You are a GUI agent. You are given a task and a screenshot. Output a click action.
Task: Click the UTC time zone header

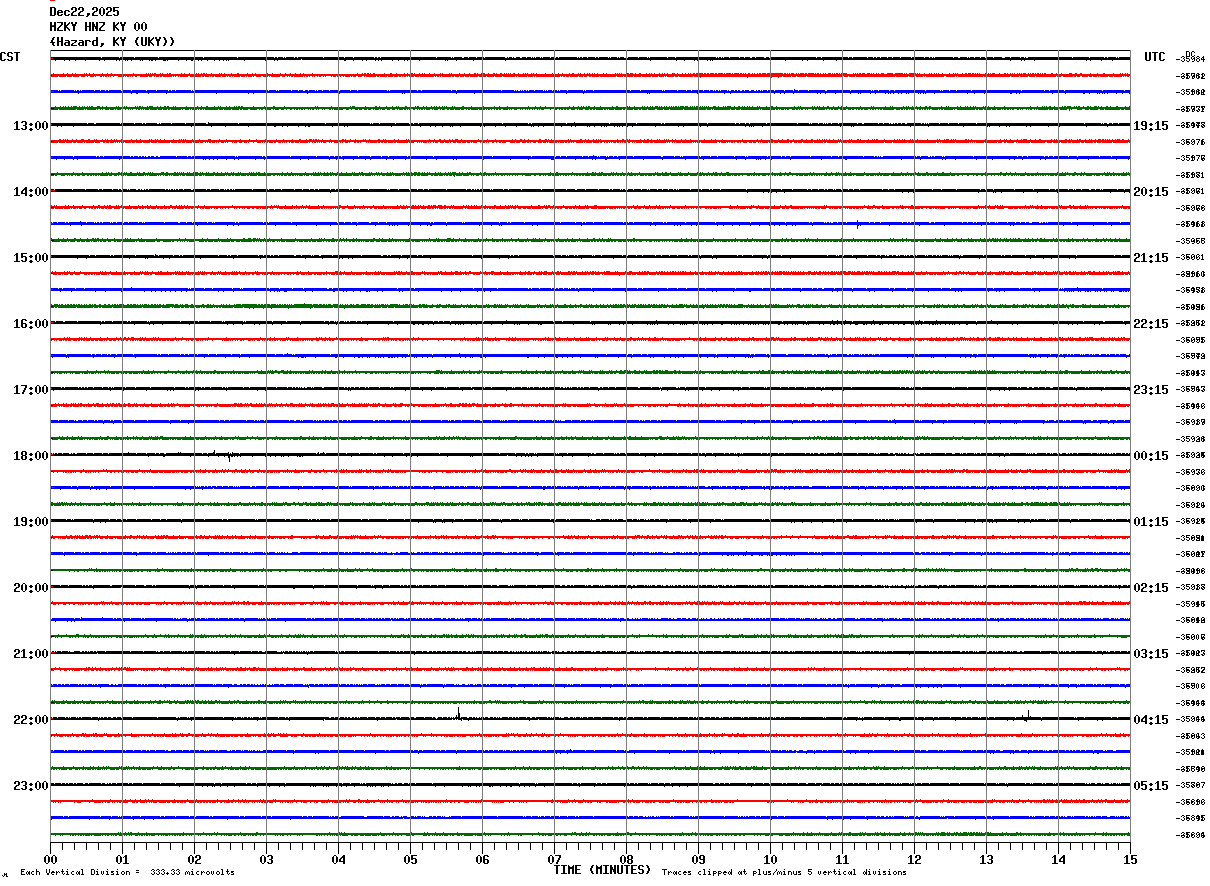pyautogui.click(x=1155, y=57)
